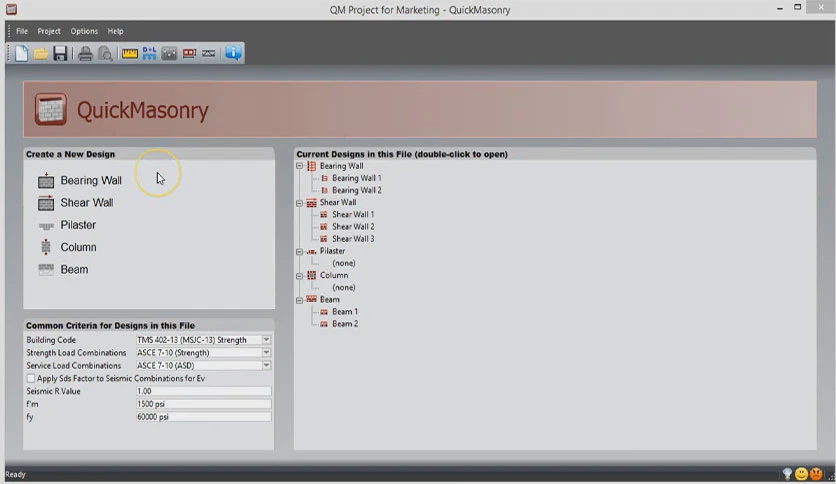The width and height of the screenshot is (836, 484).
Task: Create a new Pilaster design
Action: 67,225
